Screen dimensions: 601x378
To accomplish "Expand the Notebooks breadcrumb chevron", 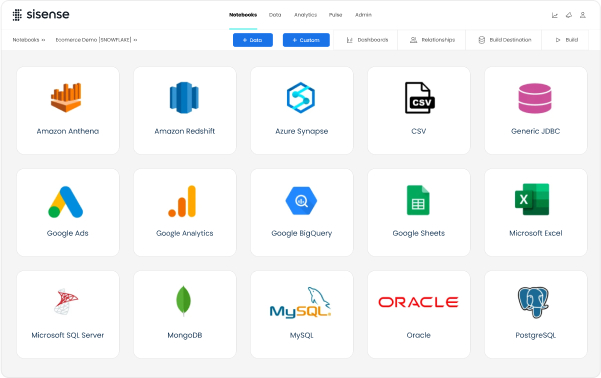I will (x=43, y=40).
